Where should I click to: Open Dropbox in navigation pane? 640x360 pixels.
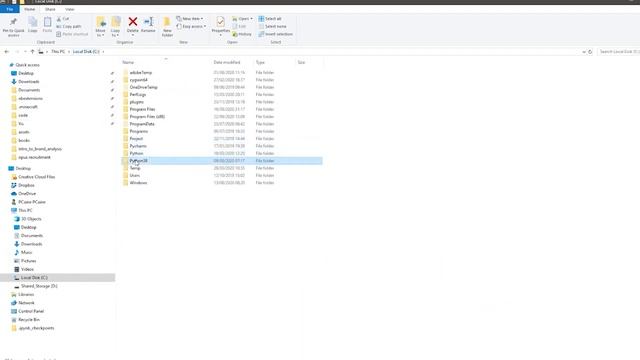(x=26, y=185)
